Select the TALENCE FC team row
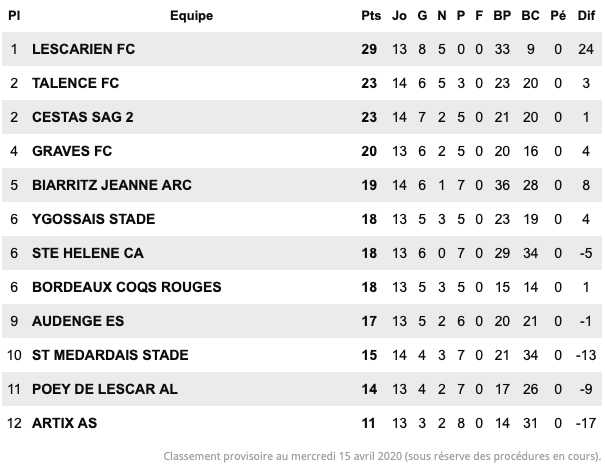This screenshot has width=605, height=469. (x=302, y=83)
